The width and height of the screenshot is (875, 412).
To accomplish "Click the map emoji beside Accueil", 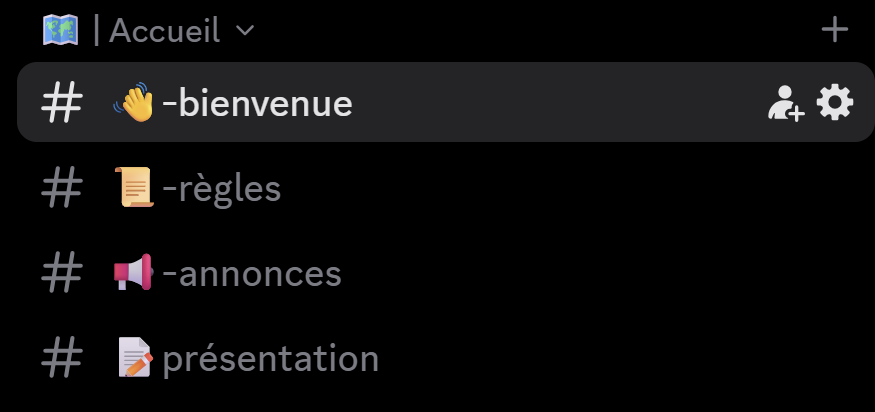I will [61, 30].
